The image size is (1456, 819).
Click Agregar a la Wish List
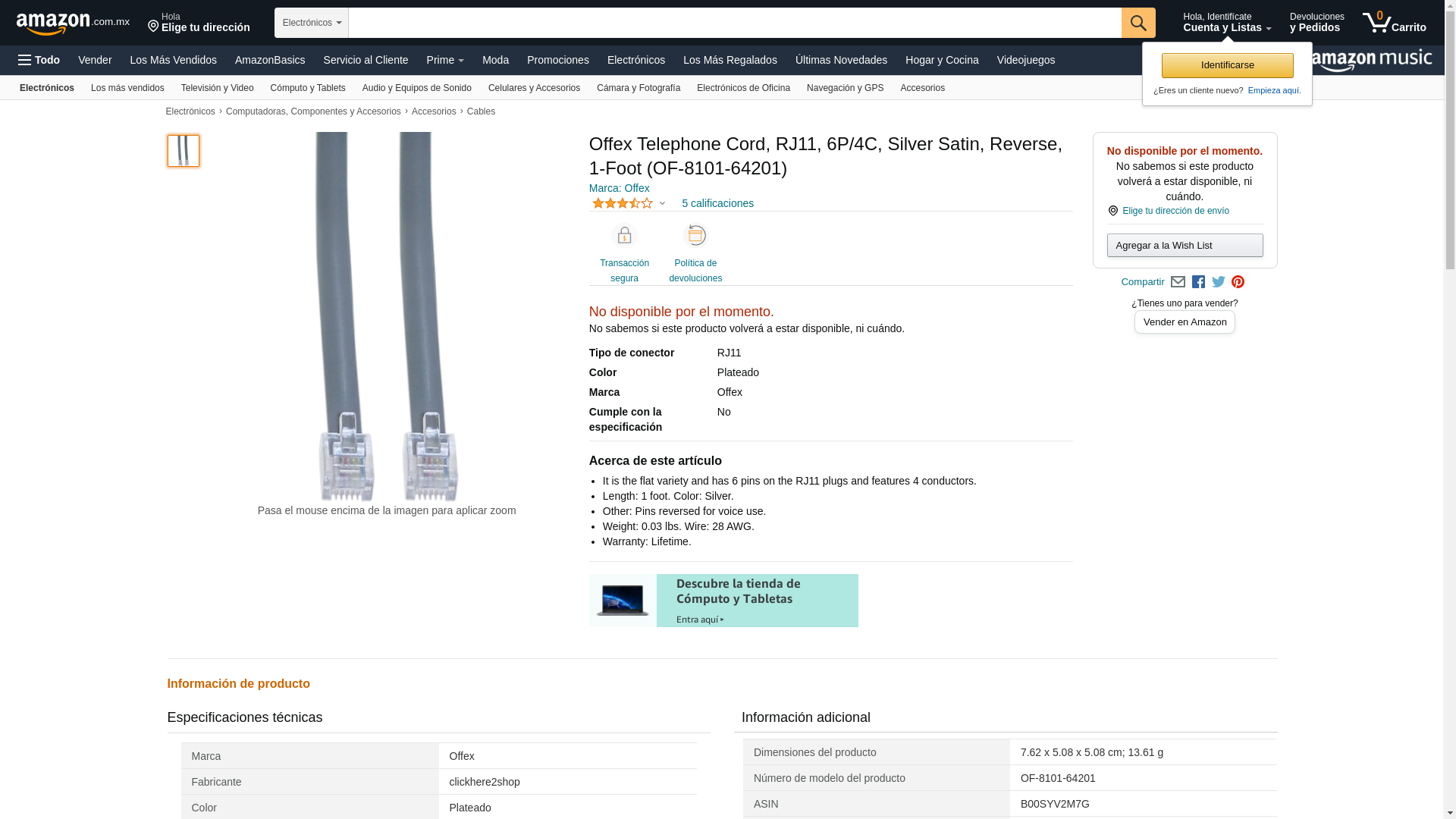pos(1185,245)
